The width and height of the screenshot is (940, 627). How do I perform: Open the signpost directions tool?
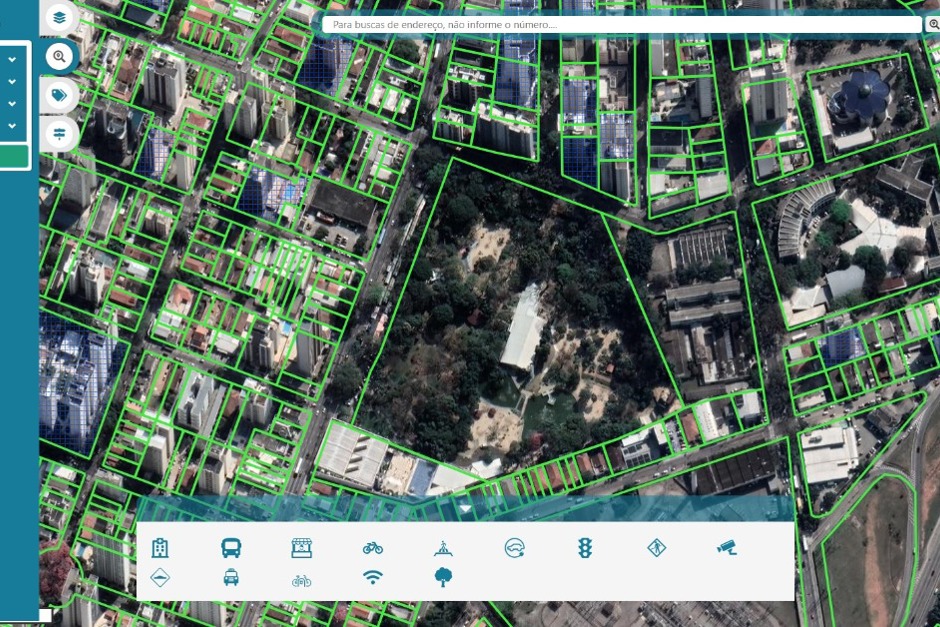tap(59, 134)
